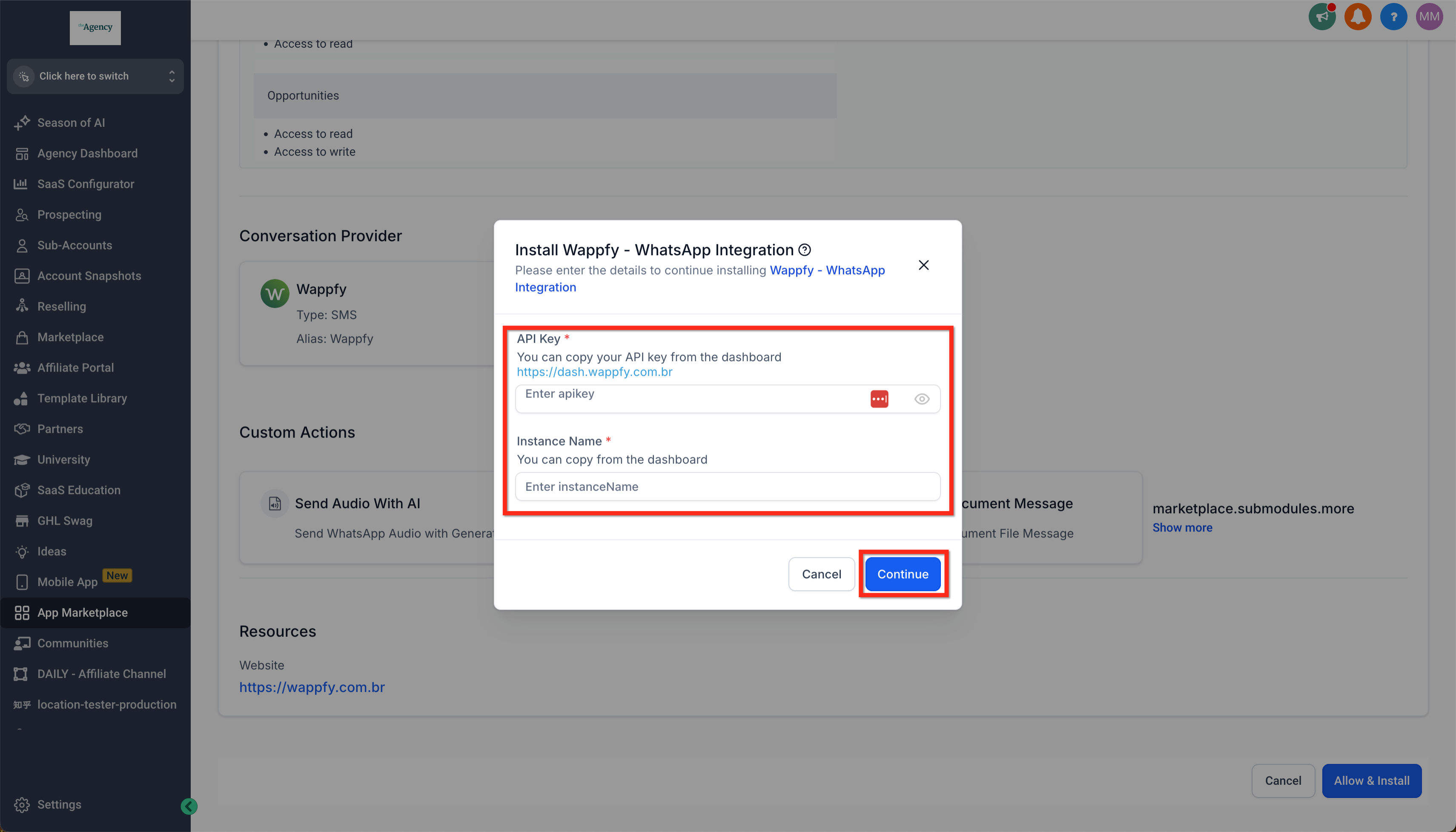Click the password manager icon in API key field
Viewport: 1456px width, 832px height.
point(879,399)
